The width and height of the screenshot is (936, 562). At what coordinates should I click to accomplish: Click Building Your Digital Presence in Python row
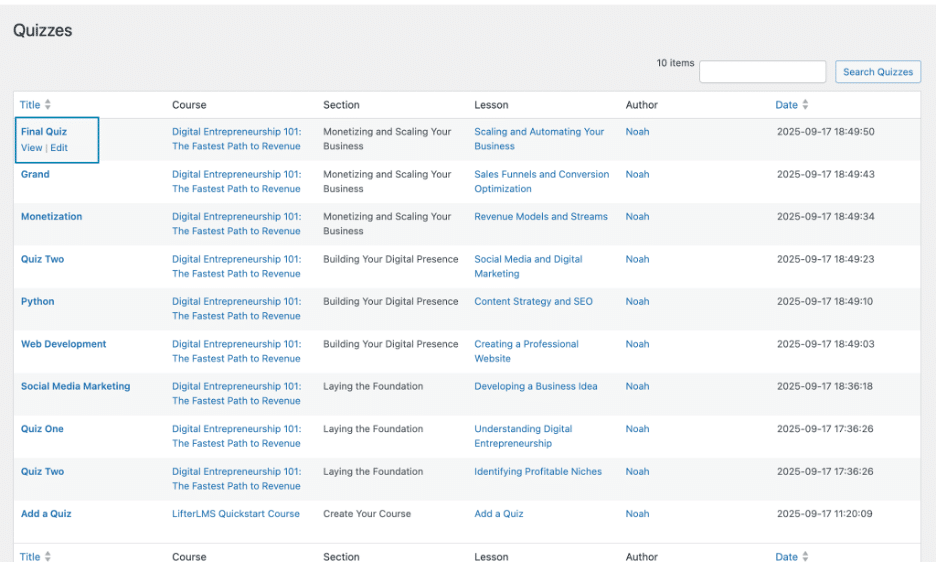(x=390, y=302)
